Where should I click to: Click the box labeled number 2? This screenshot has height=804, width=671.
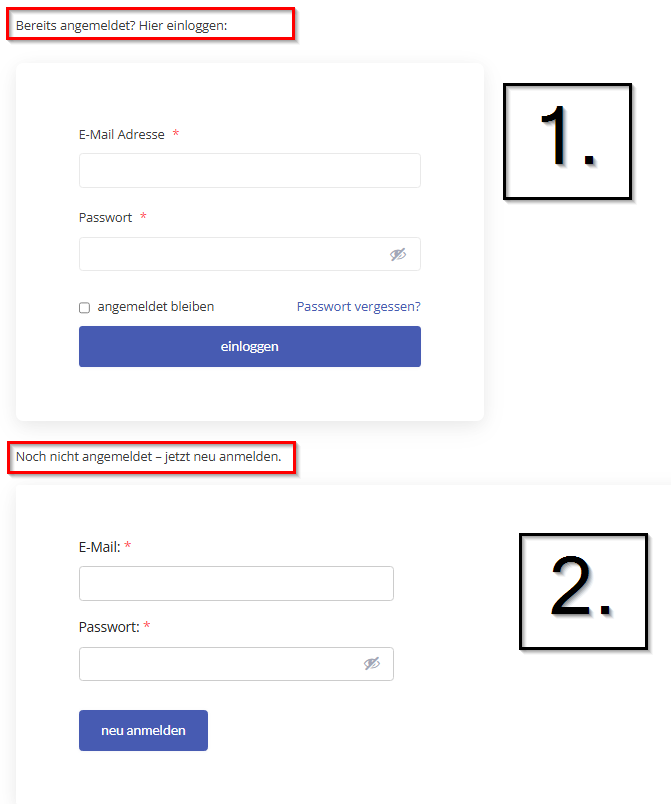(582, 590)
